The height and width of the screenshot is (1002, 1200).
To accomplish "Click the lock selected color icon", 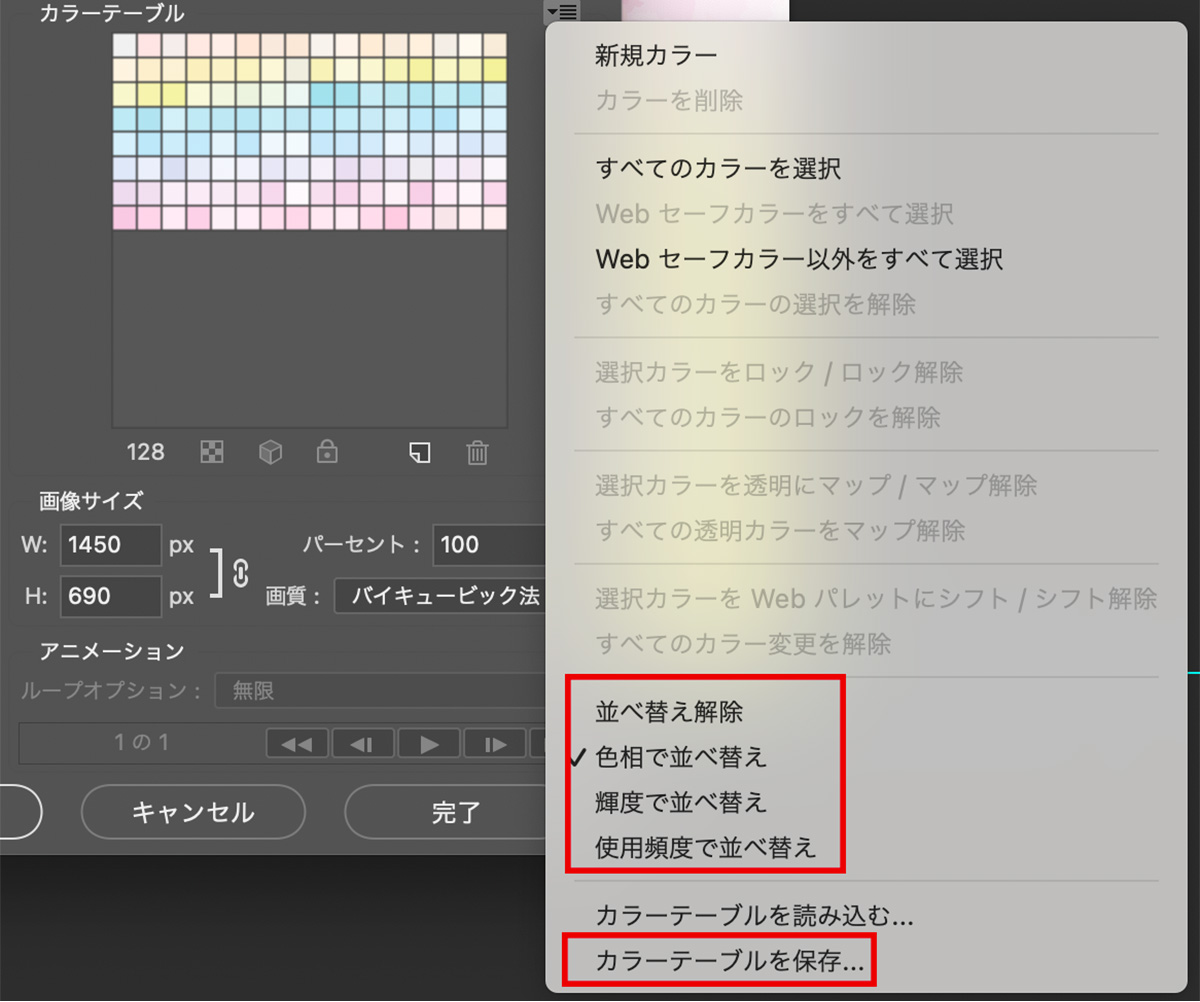I will (x=326, y=453).
